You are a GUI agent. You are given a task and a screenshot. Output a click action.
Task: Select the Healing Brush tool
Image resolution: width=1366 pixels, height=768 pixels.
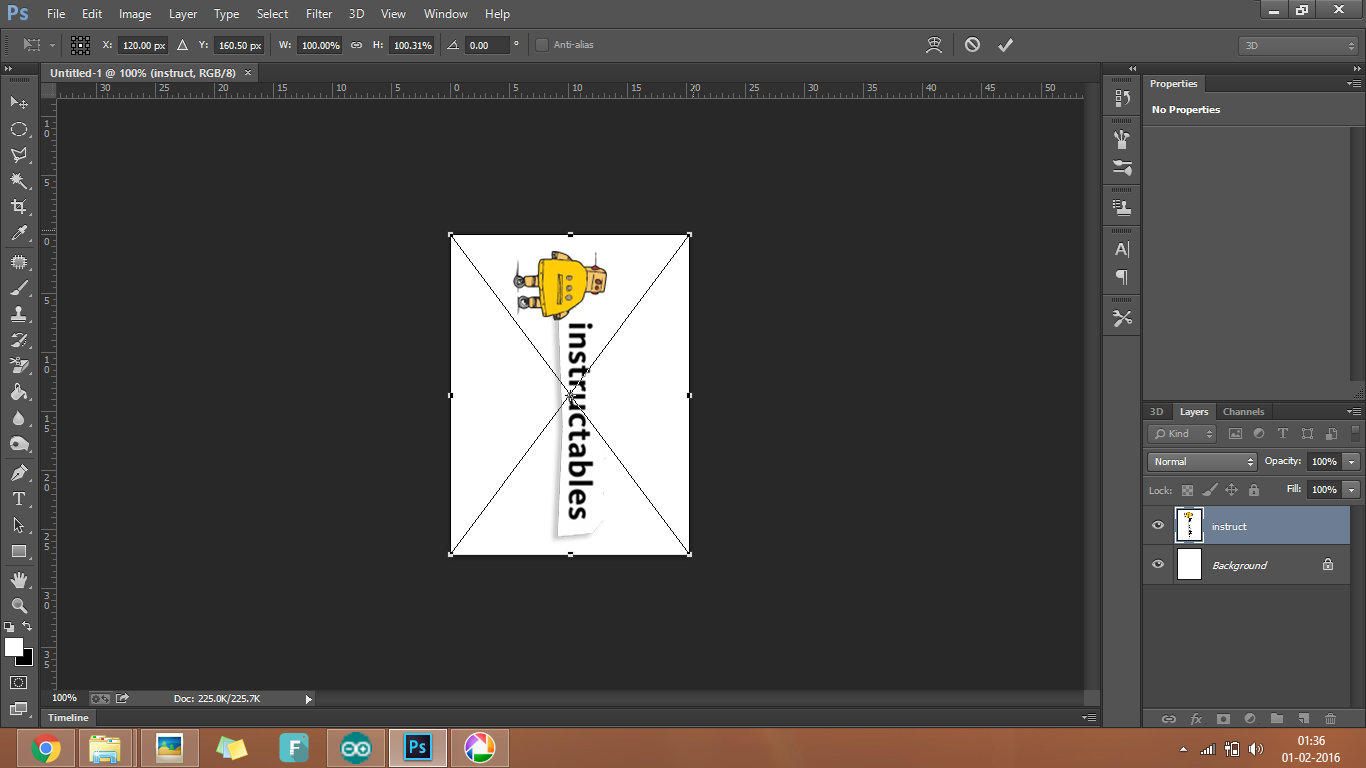click(19, 262)
